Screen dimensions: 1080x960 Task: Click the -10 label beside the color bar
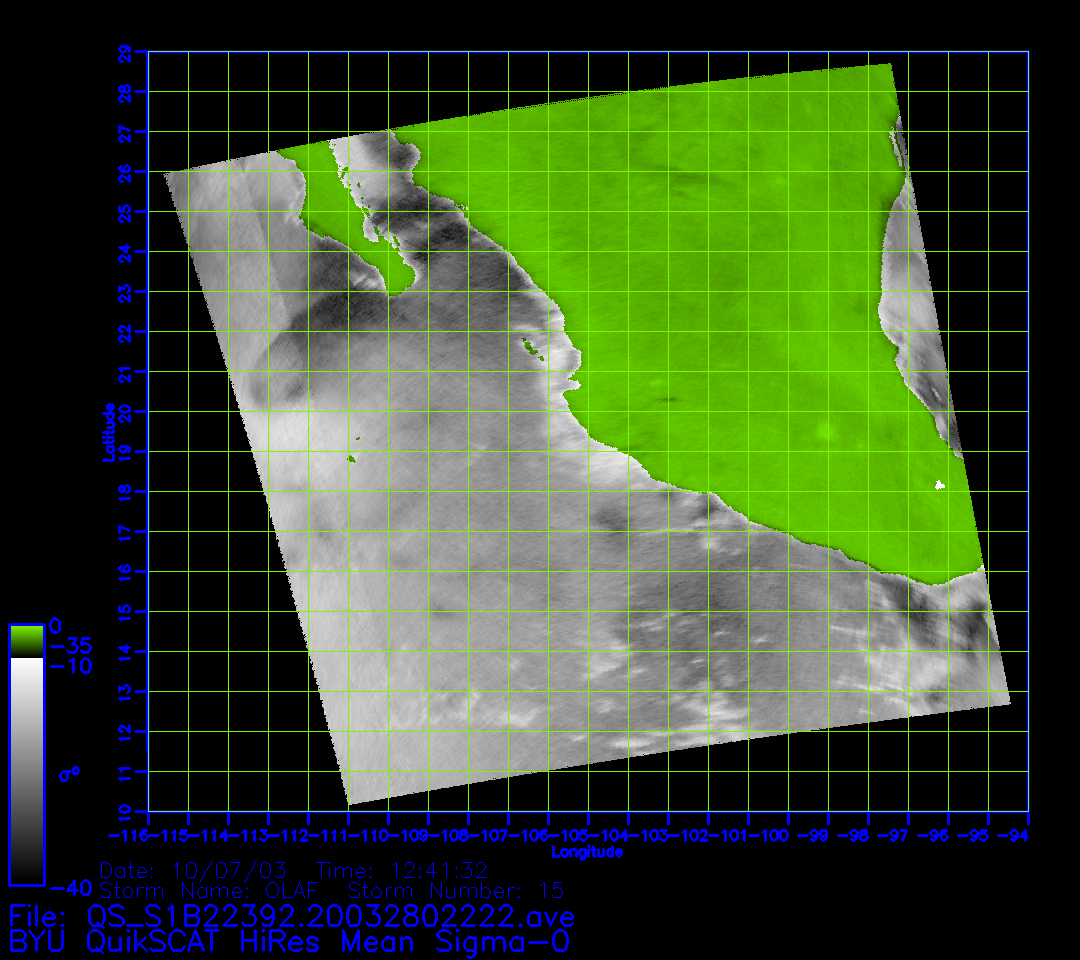[x=70, y=666]
